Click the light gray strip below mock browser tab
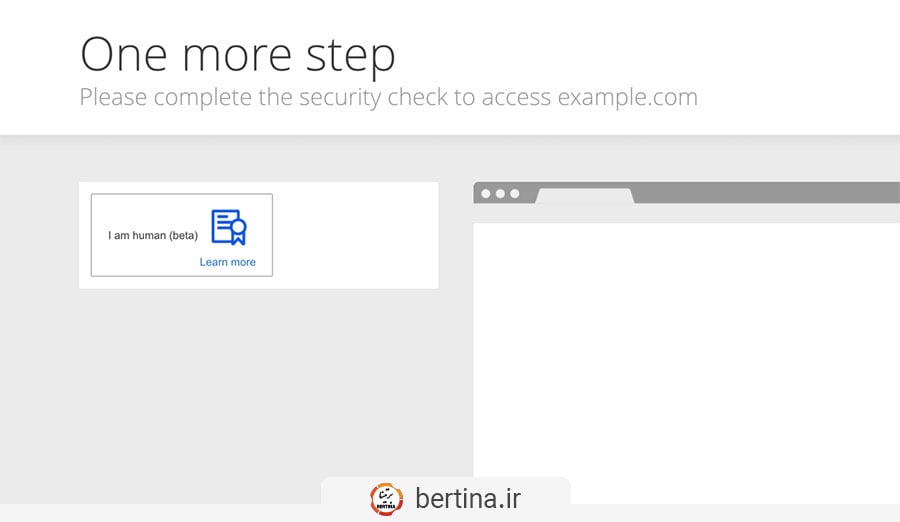Screen dimensions: 900x522 pyautogui.click(x=686, y=213)
